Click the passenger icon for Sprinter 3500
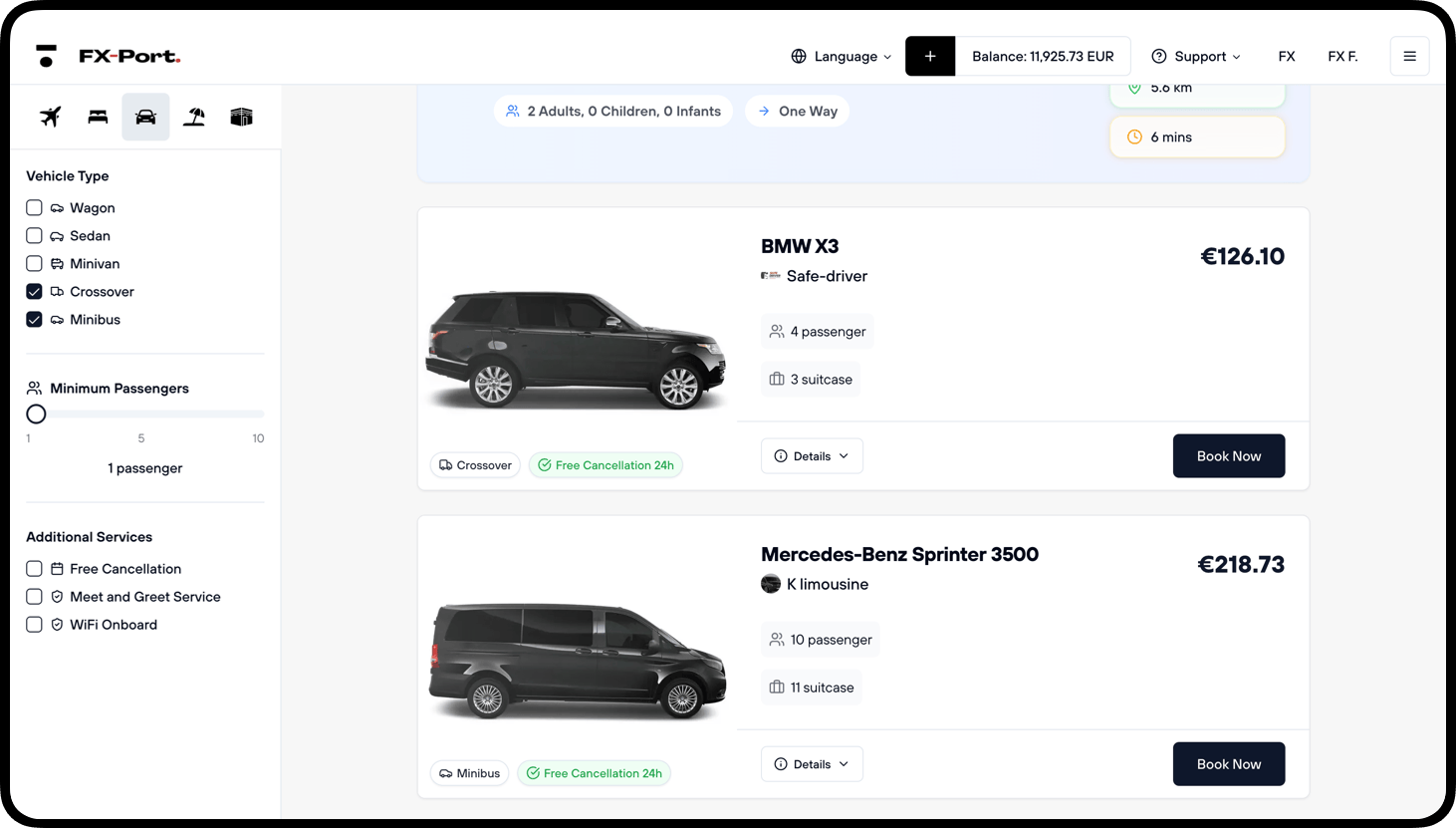1456x828 pixels. tap(777, 639)
